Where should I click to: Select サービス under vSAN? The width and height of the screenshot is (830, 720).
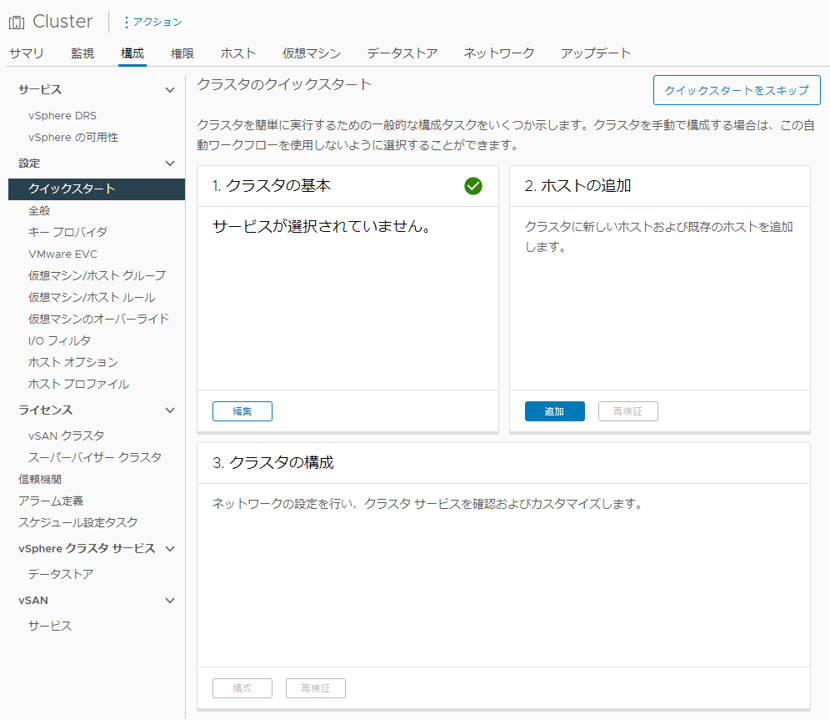50,626
